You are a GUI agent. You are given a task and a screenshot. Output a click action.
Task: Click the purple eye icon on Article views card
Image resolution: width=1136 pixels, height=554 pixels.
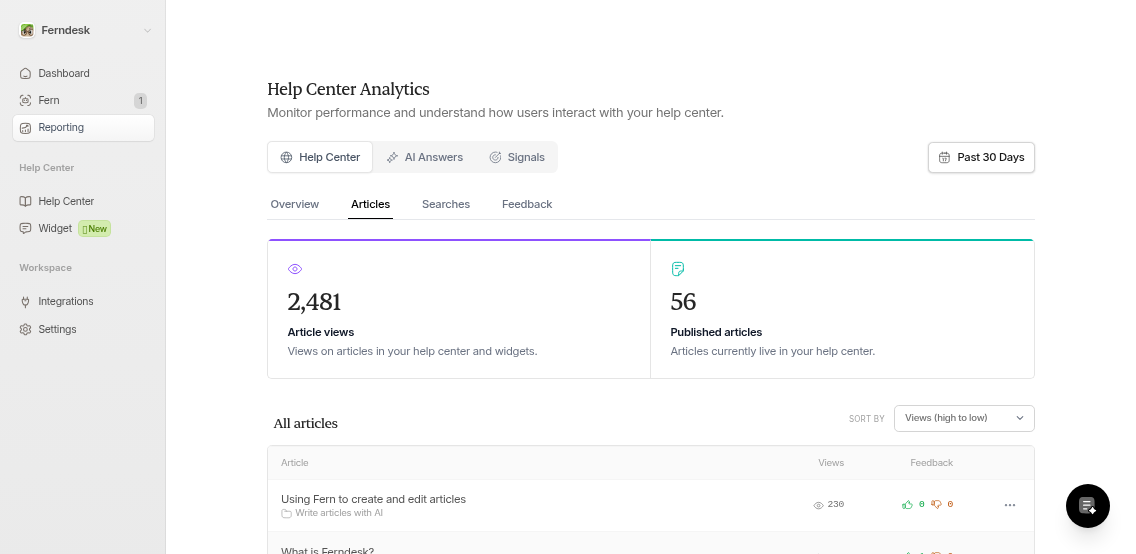pyautogui.click(x=295, y=269)
